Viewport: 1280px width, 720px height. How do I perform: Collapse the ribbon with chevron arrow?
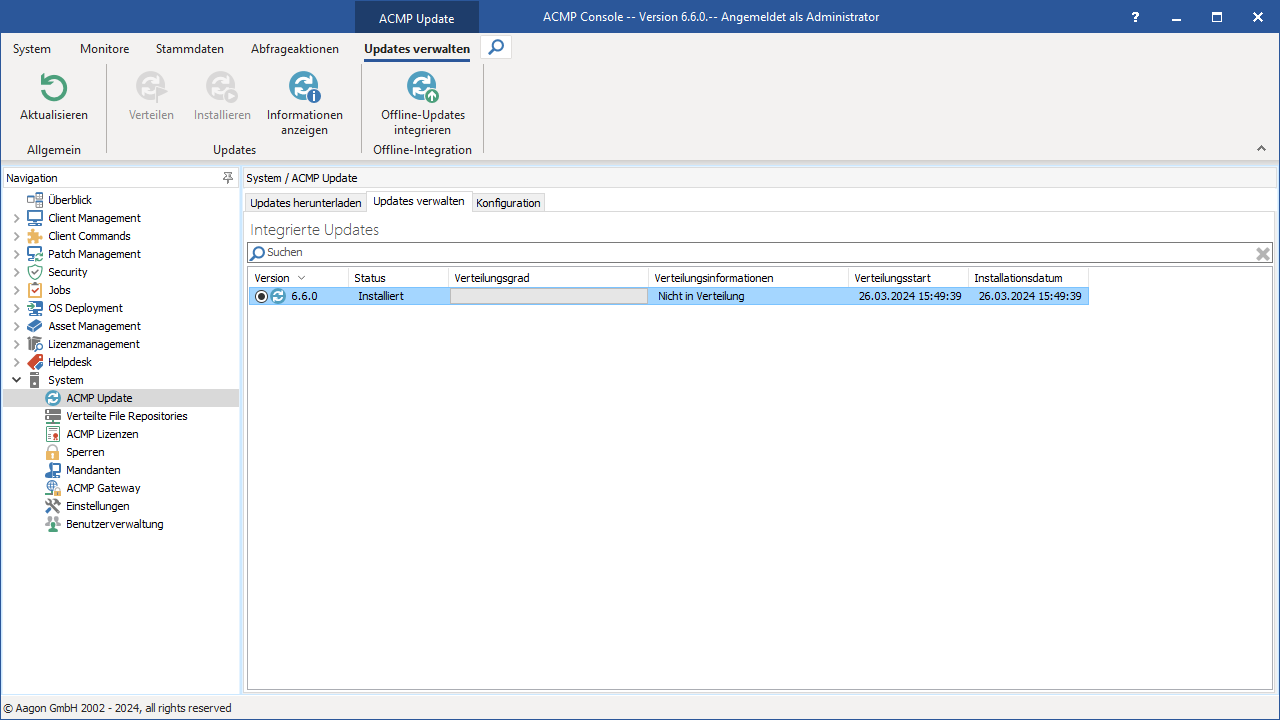tap(1261, 149)
